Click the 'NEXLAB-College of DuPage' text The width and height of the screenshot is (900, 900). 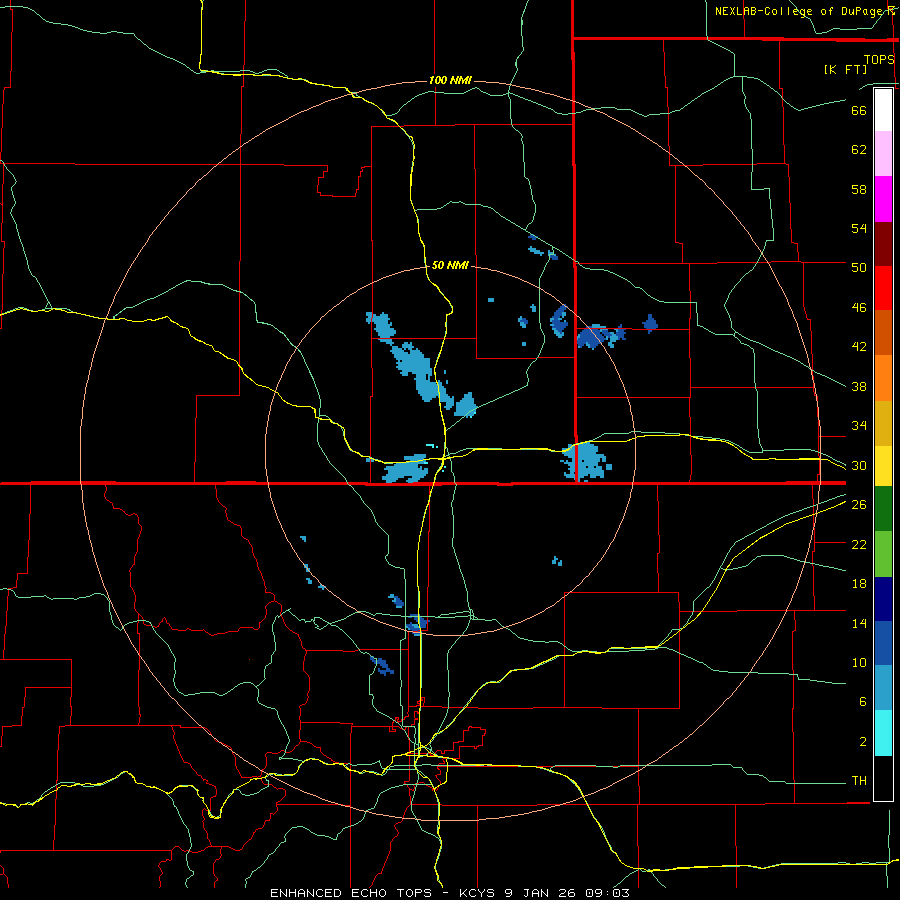point(798,11)
